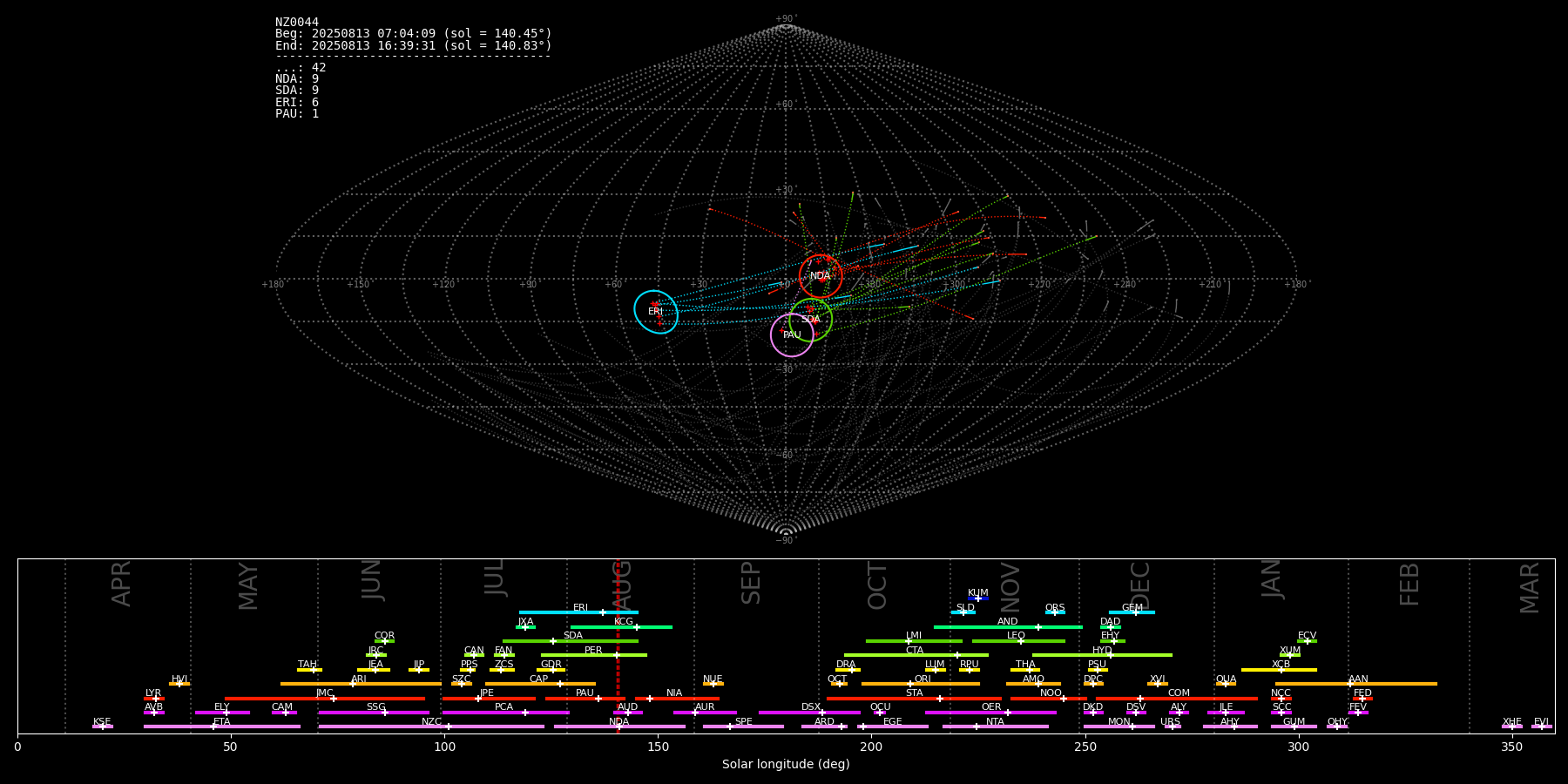This screenshot has height=784, width=1568.
Task: Click the red STA shower bar
Action: [914, 699]
